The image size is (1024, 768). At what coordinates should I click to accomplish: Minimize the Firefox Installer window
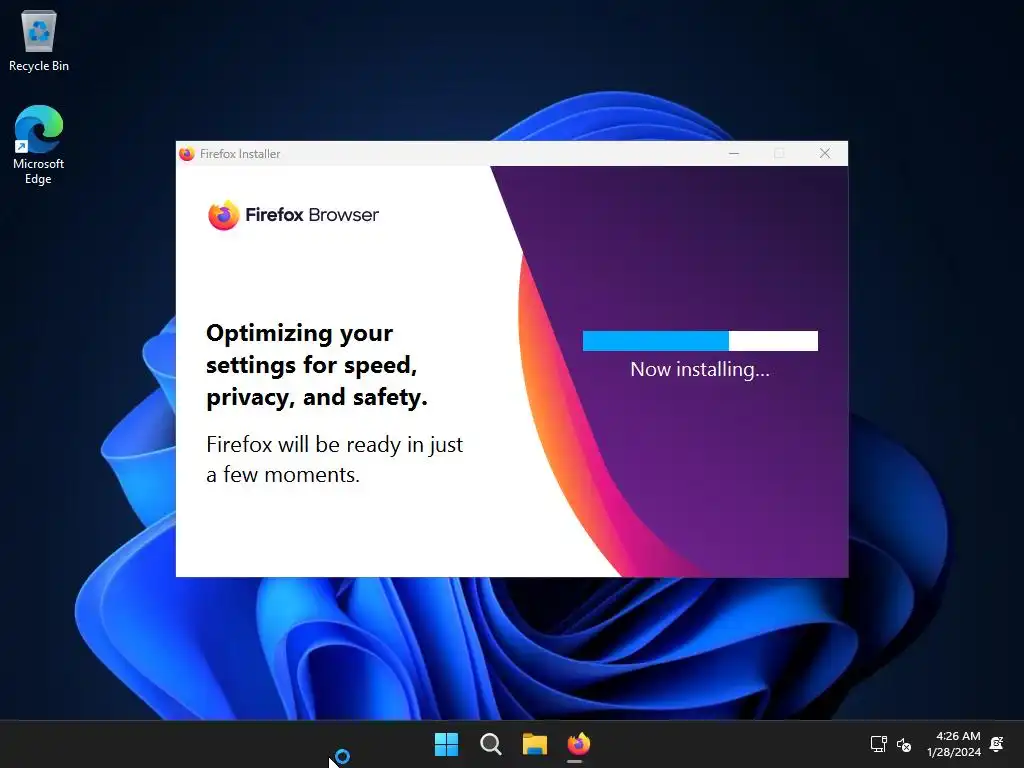click(x=734, y=153)
